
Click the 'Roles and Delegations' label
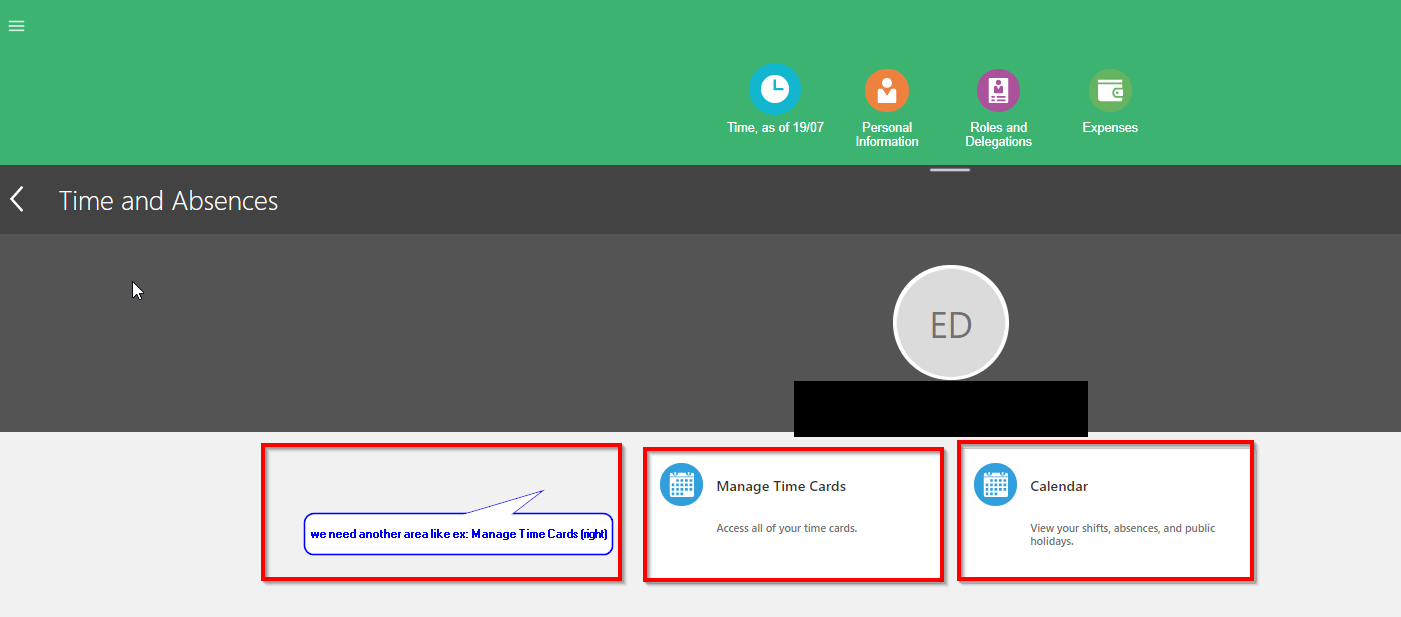998,135
